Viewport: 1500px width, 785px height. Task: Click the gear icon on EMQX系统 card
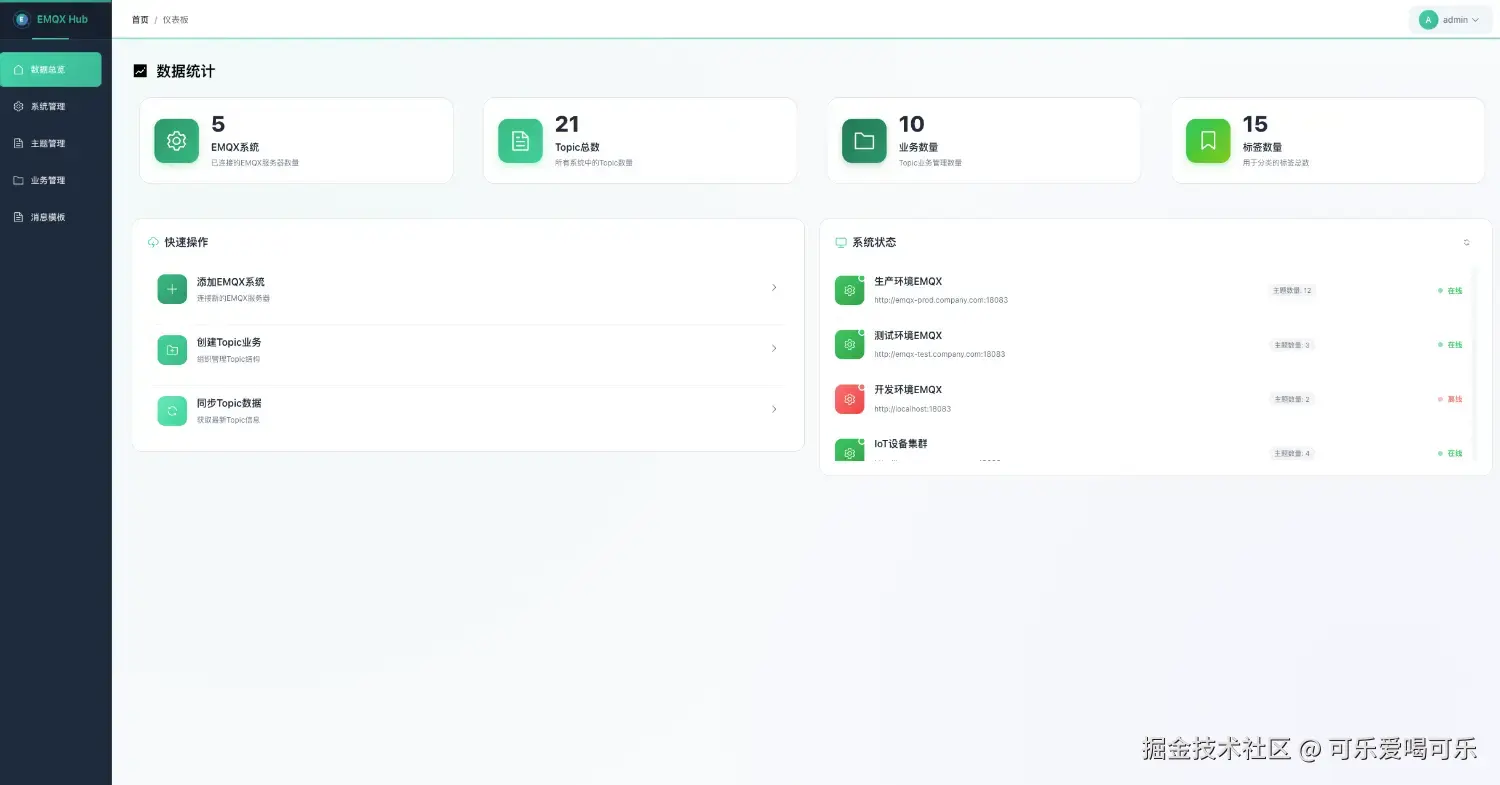pyautogui.click(x=176, y=141)
